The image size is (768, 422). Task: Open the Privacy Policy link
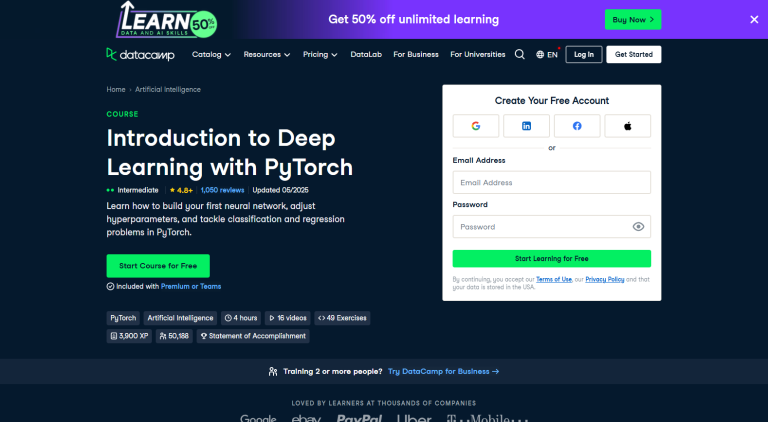click(x=604, y=280)
